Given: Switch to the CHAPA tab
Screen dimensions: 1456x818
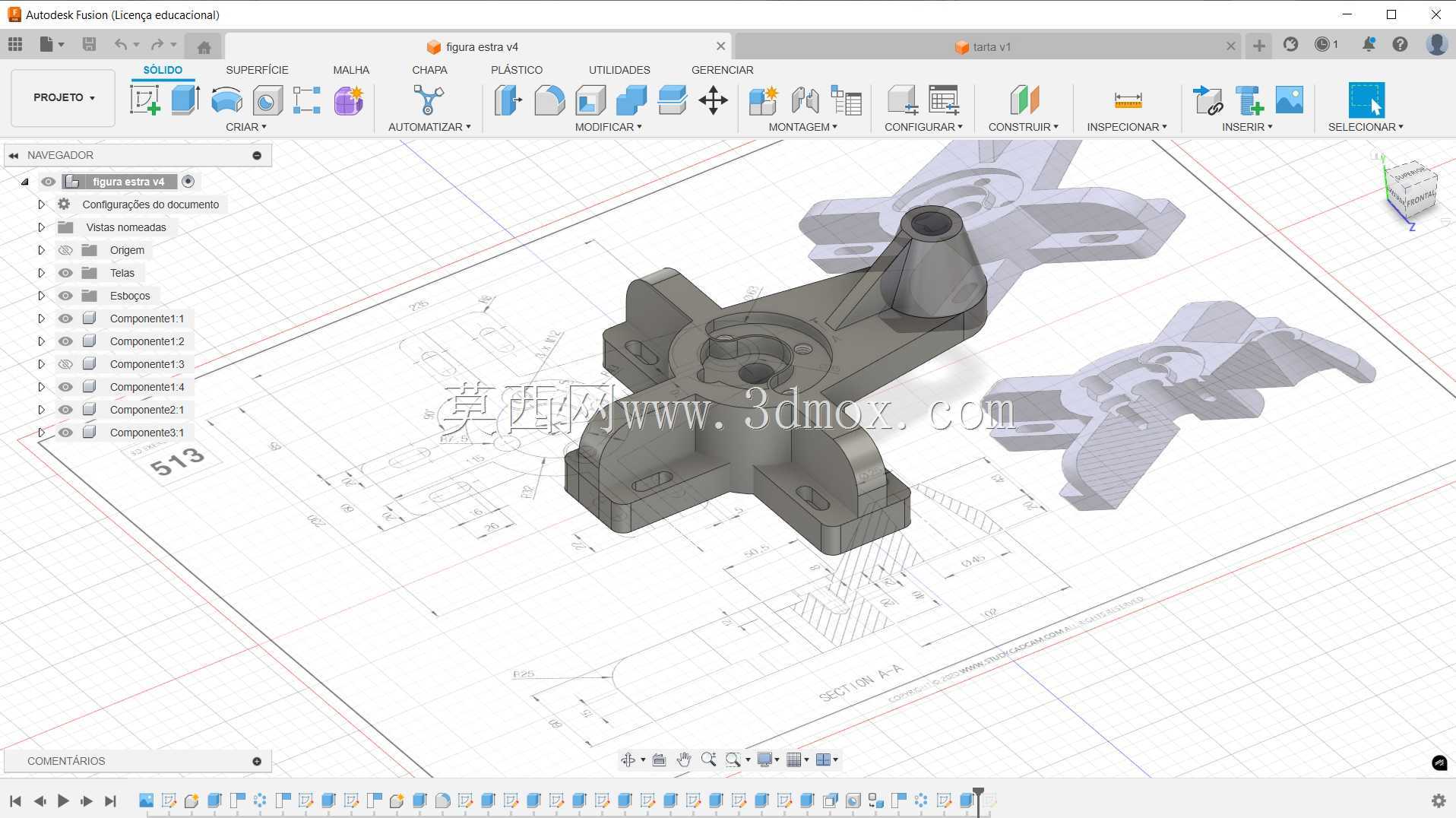Looking at the screenshot, I should (429, 70).
